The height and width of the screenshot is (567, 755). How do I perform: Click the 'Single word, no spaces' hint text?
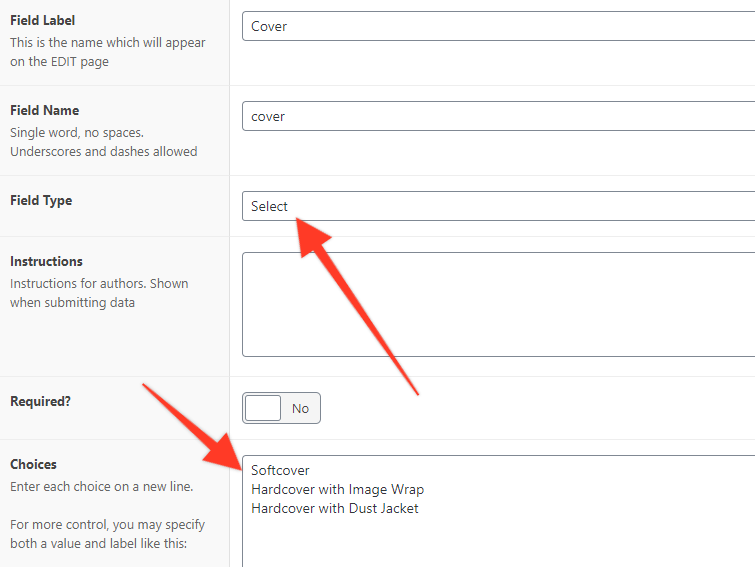[77, 132]
